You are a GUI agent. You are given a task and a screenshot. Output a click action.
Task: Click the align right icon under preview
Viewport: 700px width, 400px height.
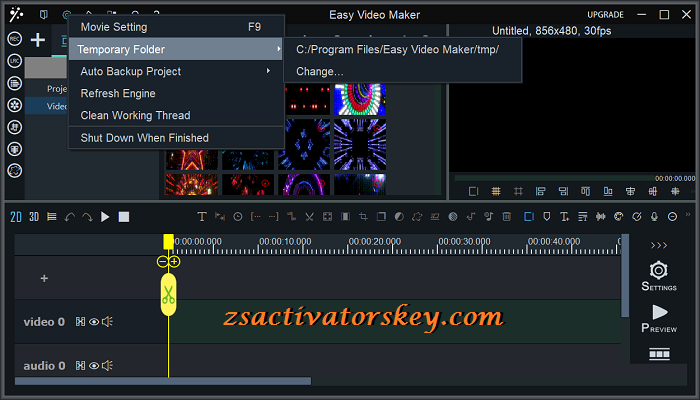[563, 192]
